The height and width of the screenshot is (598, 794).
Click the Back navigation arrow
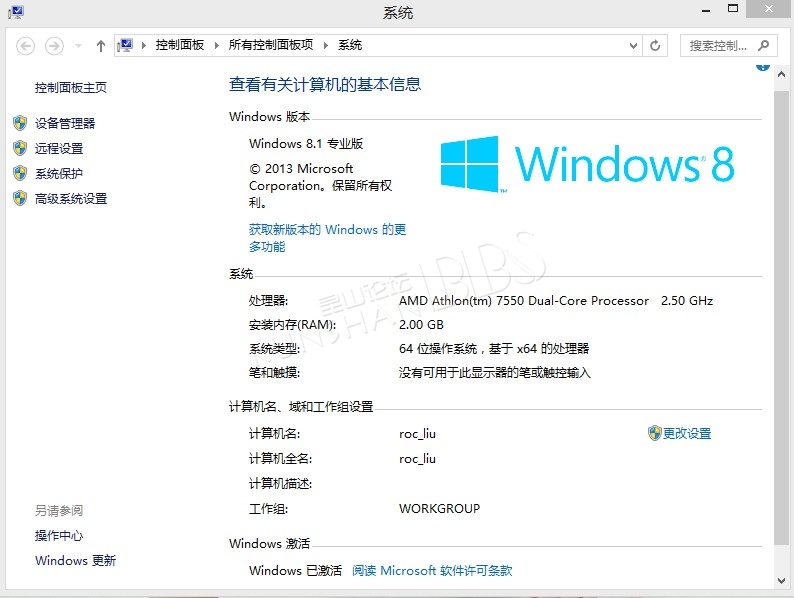(25, 46)
